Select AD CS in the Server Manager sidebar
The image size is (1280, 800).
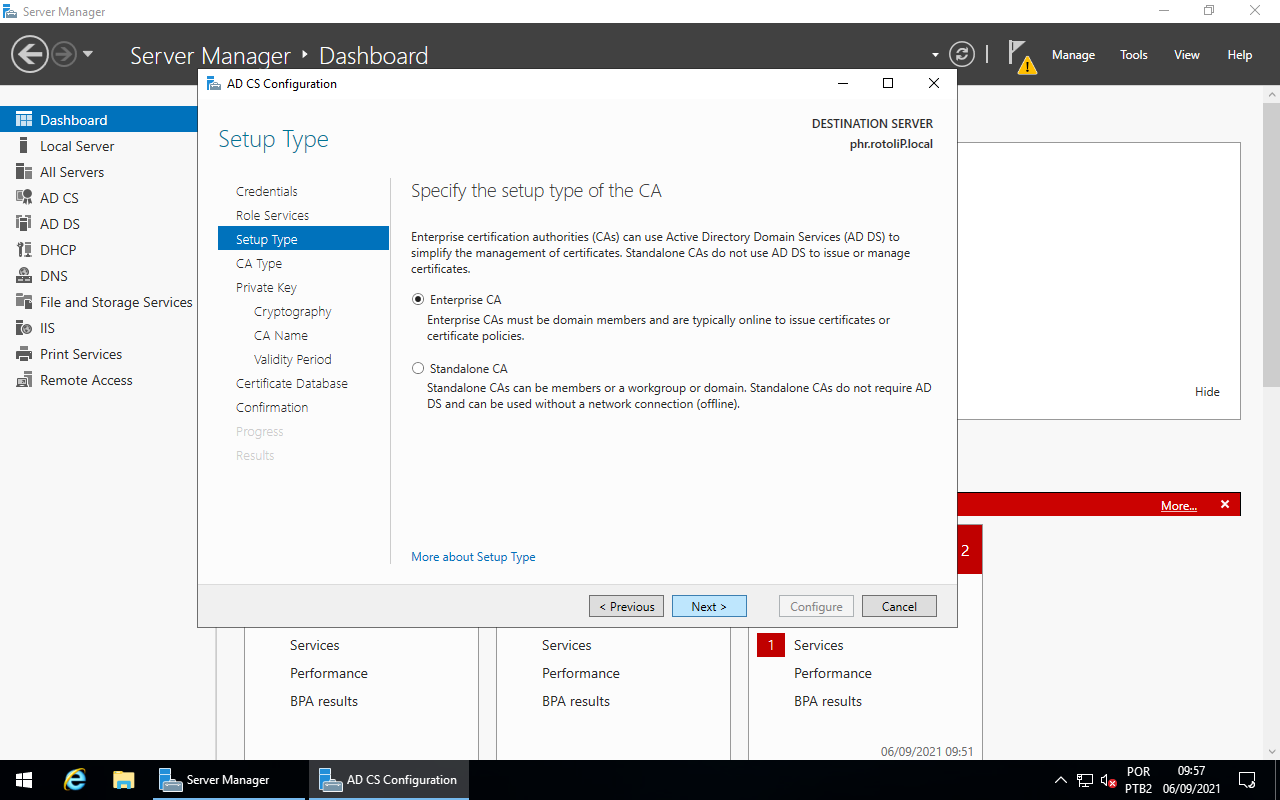pos(60,197)
